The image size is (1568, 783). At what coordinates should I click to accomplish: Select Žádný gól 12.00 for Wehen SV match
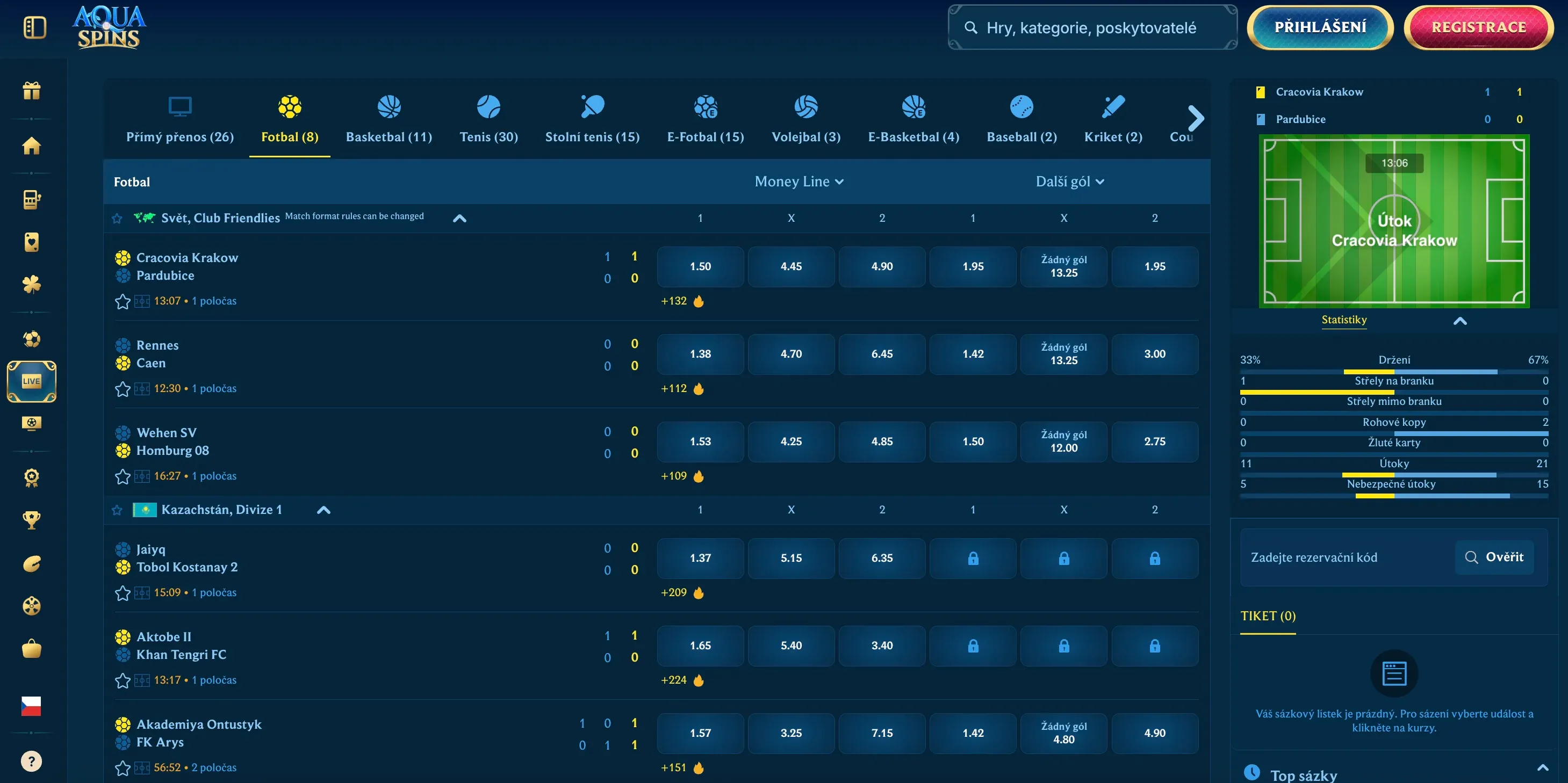pyautogui.click(x=1063, y=441)
